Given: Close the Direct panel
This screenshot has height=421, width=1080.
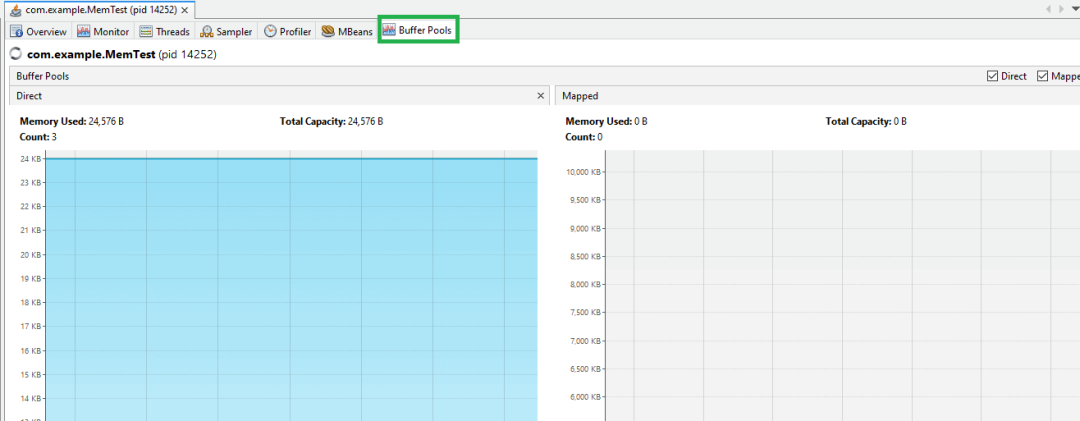Looking at the screenshot, I should point(541,96).
